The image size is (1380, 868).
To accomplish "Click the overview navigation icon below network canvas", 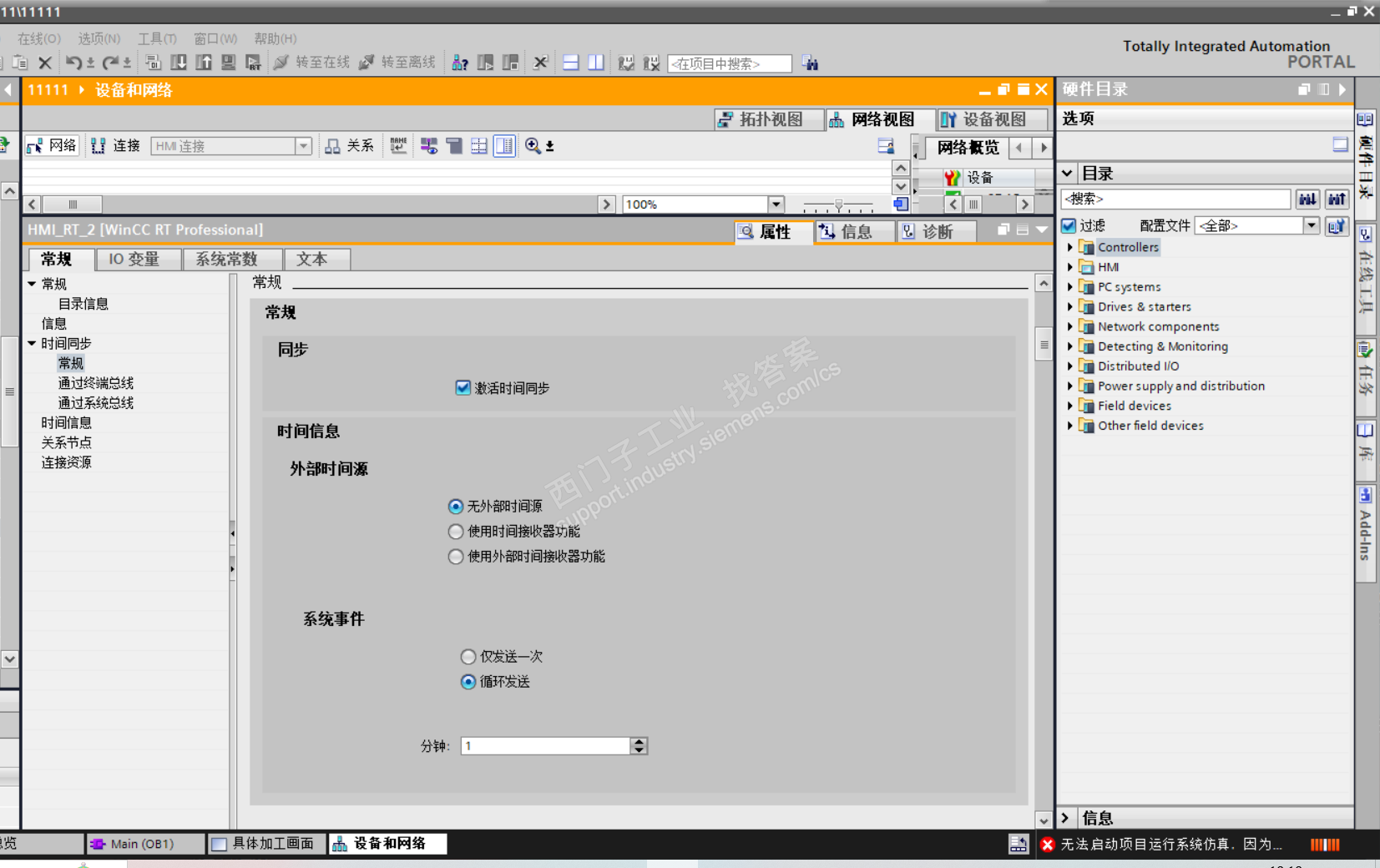I will point(900,204).
